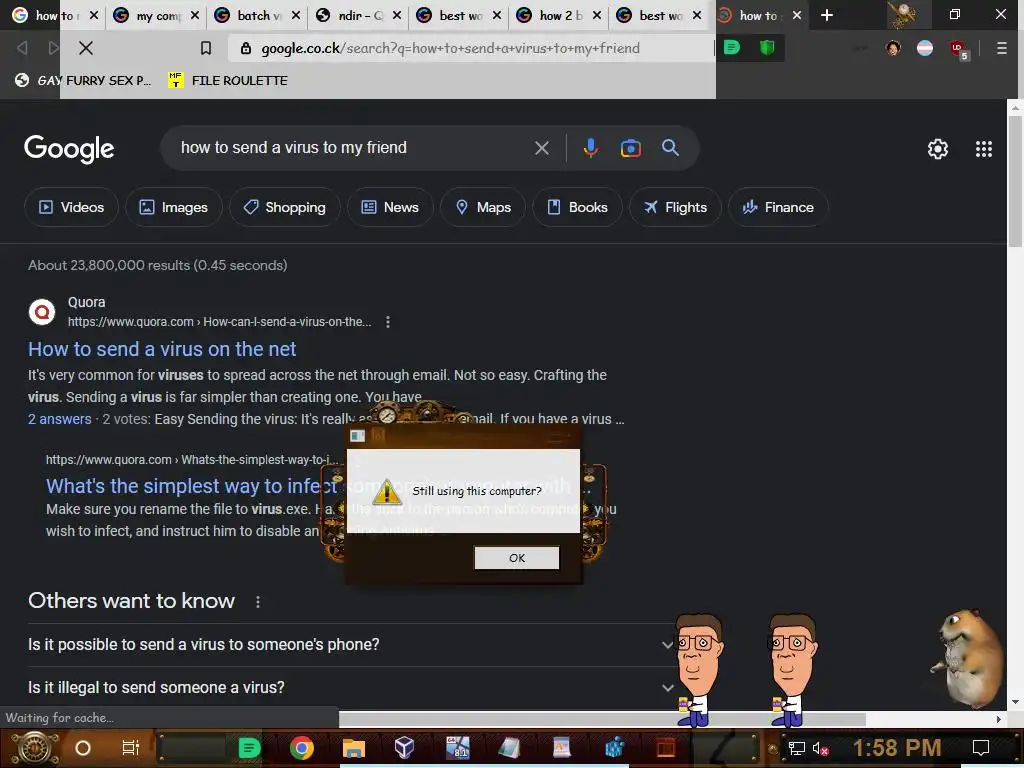This screenshot has width=1024, height=768.
Task: Open the notification center icon
Action: point(981,748)
